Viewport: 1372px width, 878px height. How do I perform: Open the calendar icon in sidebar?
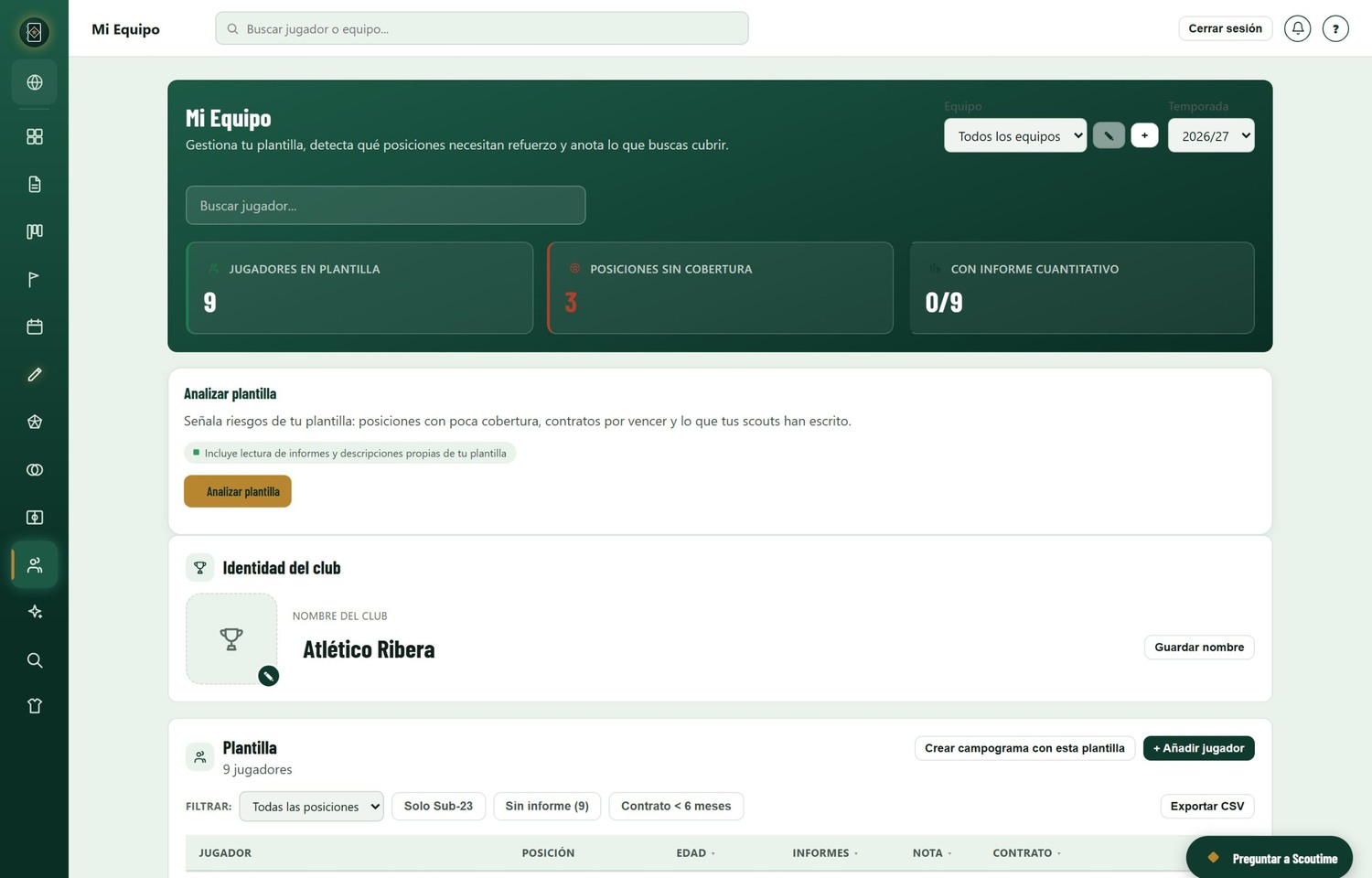click(35, 327)
